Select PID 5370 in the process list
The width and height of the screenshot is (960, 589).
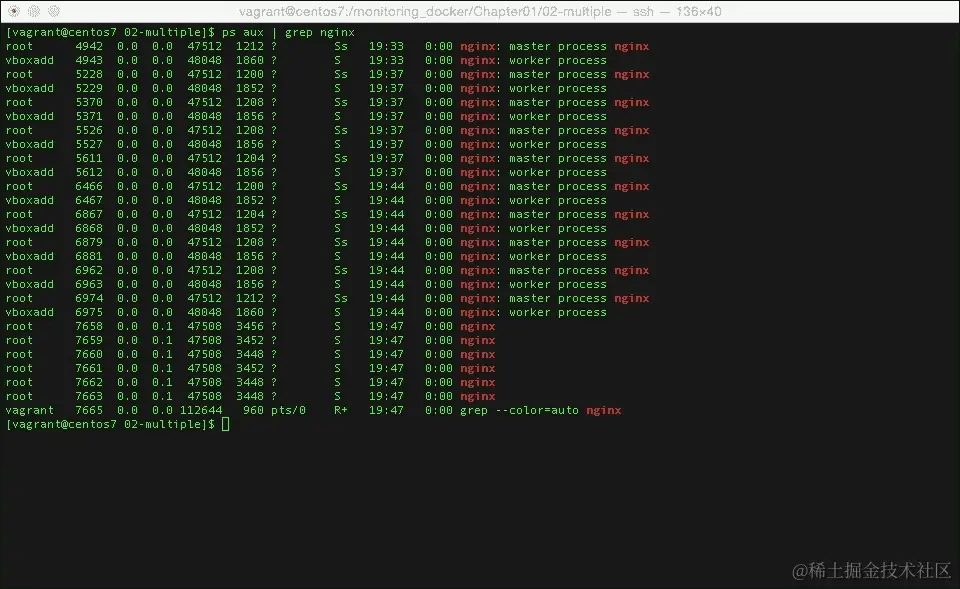(x=89, y=102)
